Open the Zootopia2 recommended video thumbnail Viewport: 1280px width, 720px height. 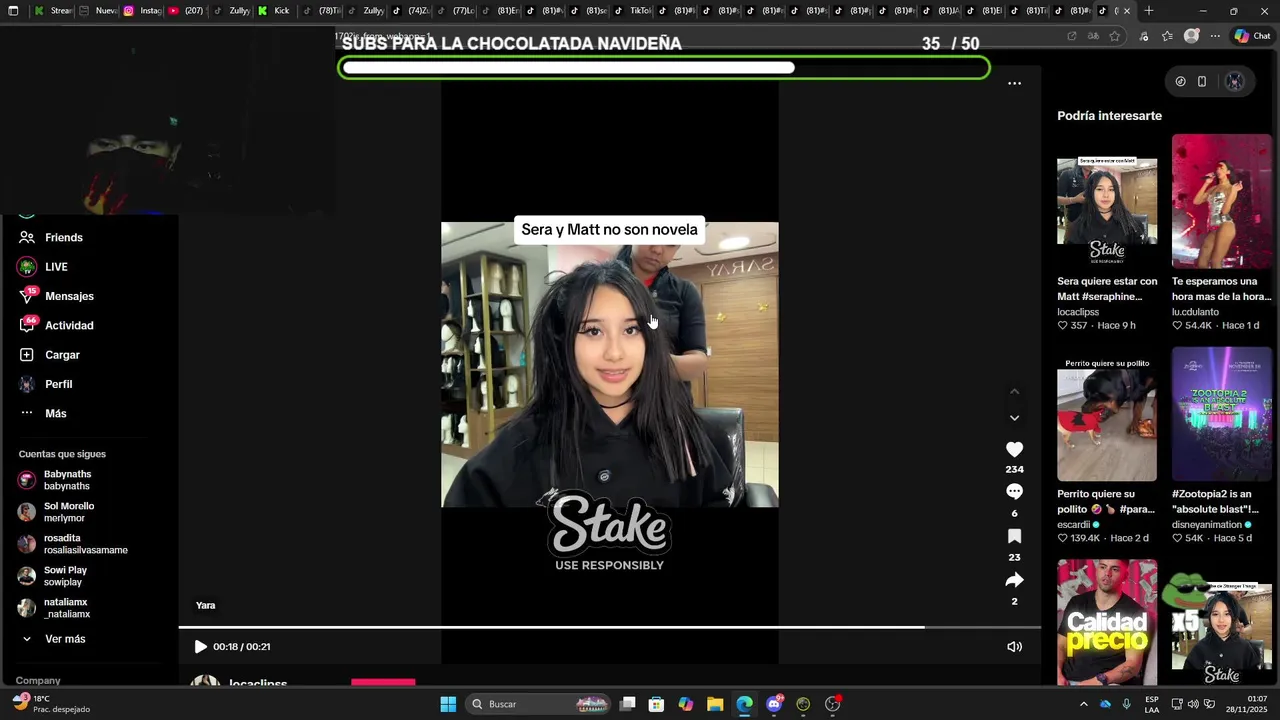click(1222, 414)
